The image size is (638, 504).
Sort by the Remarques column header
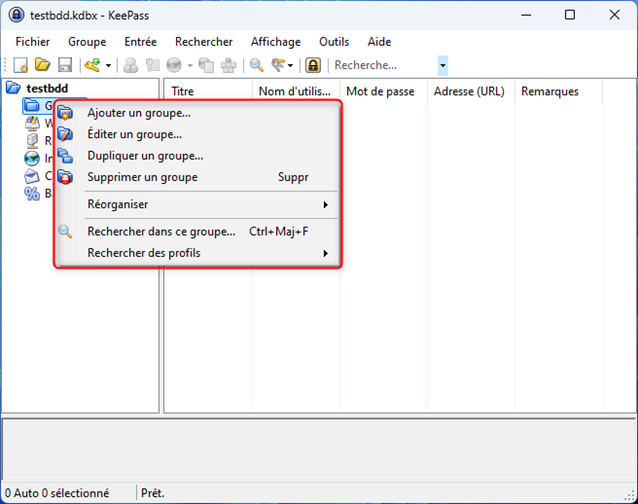(x=559, y=91)
